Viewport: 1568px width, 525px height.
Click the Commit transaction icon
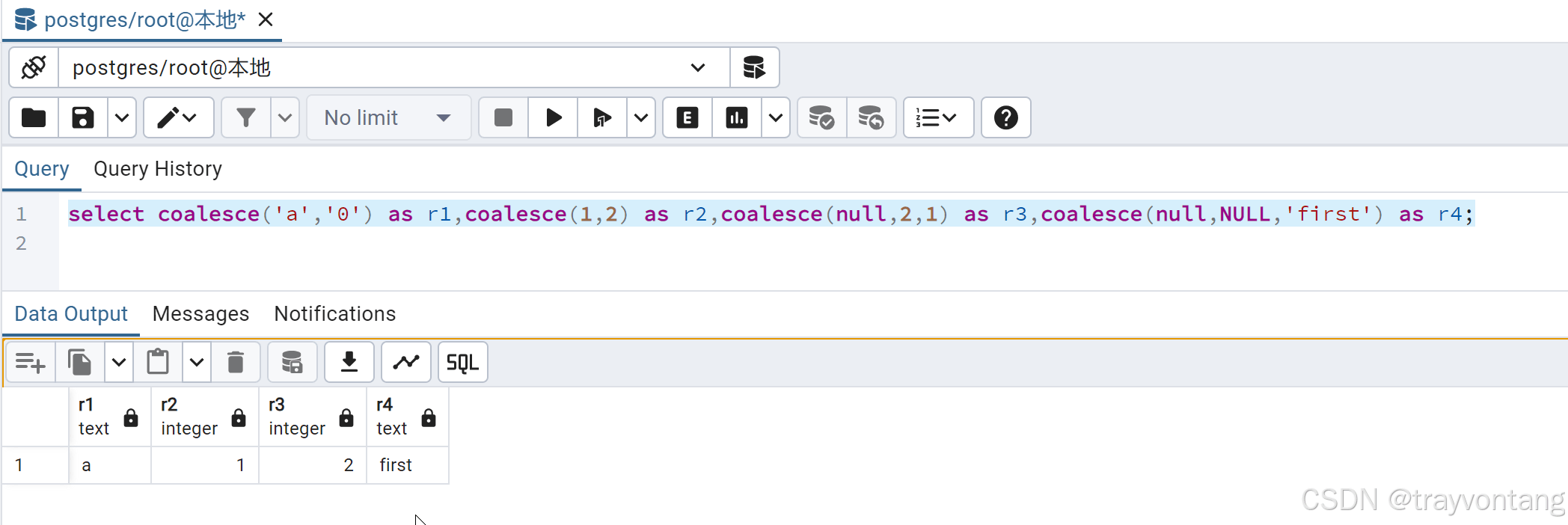click(x=822, y=117)
